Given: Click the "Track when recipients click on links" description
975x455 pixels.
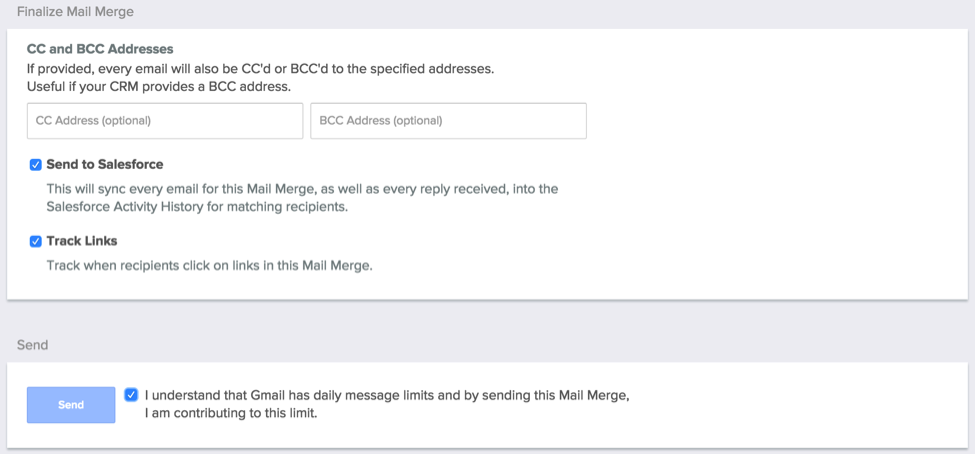Looking at the screenshot, I should [210, 265].
